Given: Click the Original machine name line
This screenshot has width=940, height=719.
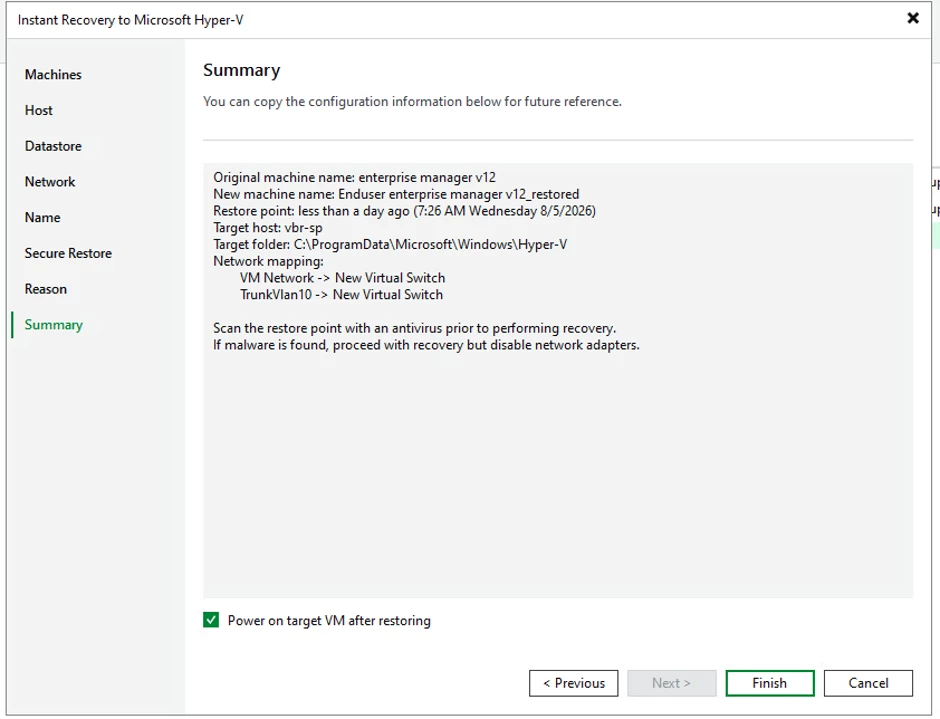Looking at the screenshot, I should pos(354,178).
